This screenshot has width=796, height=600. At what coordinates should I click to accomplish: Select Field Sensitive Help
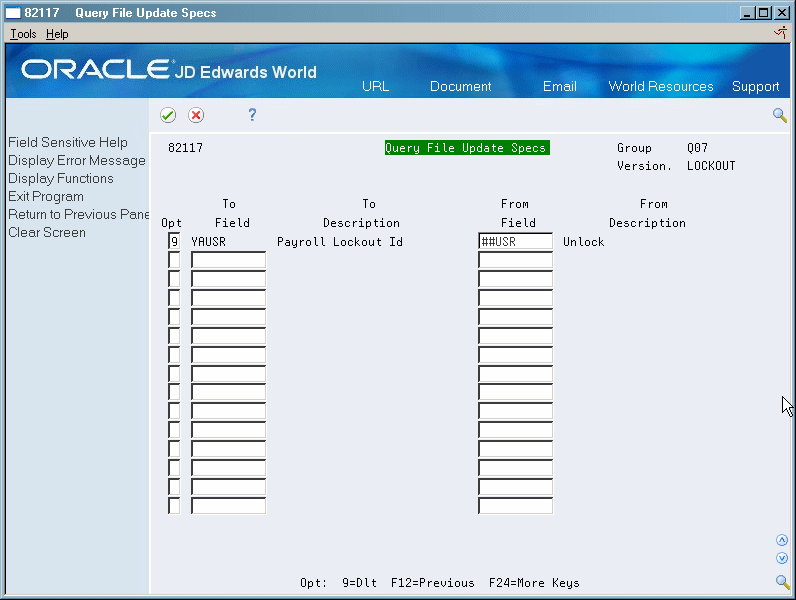click(68, 143)
